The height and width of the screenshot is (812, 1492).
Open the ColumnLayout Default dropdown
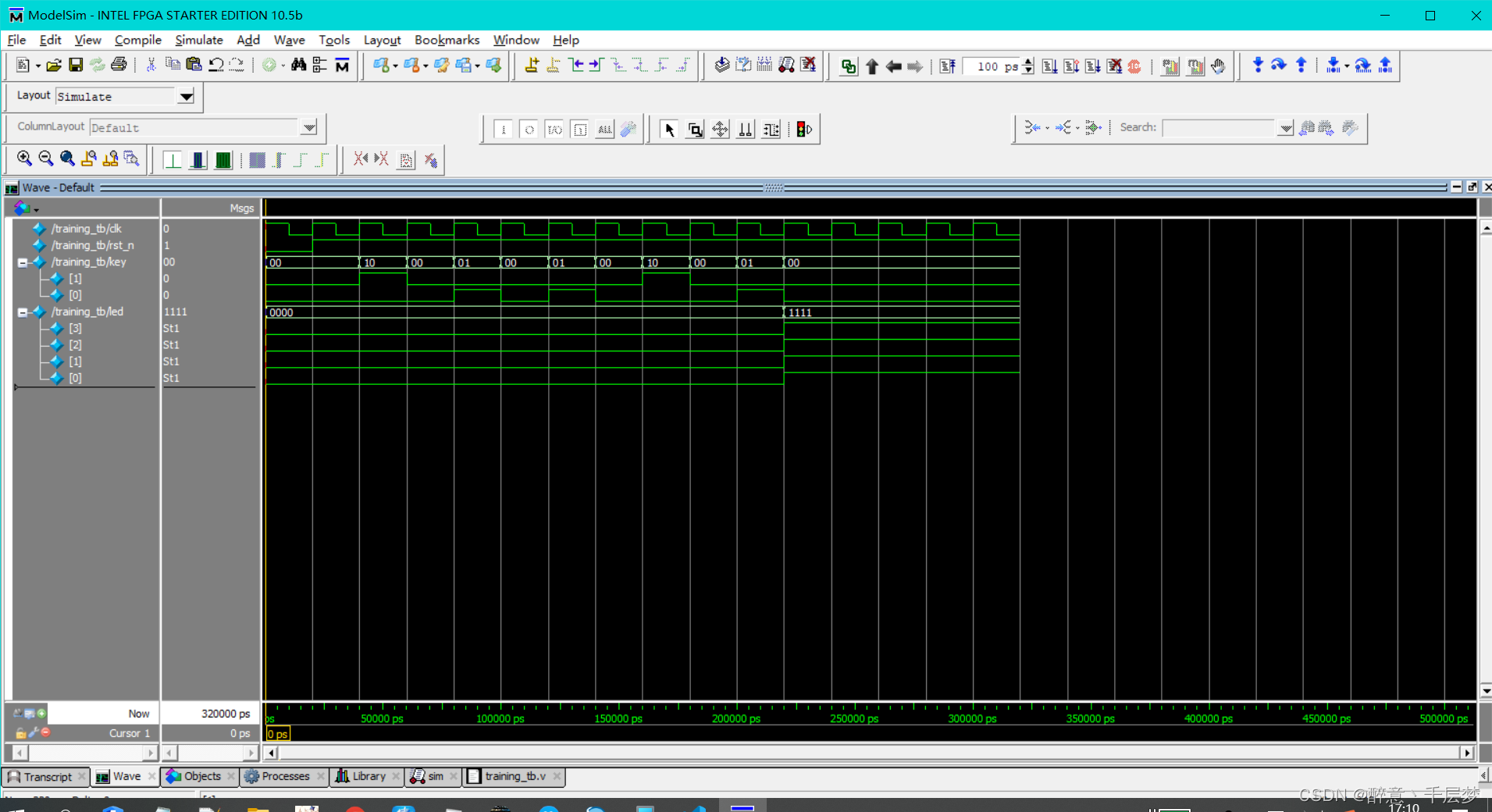click(x=309, y=127)
